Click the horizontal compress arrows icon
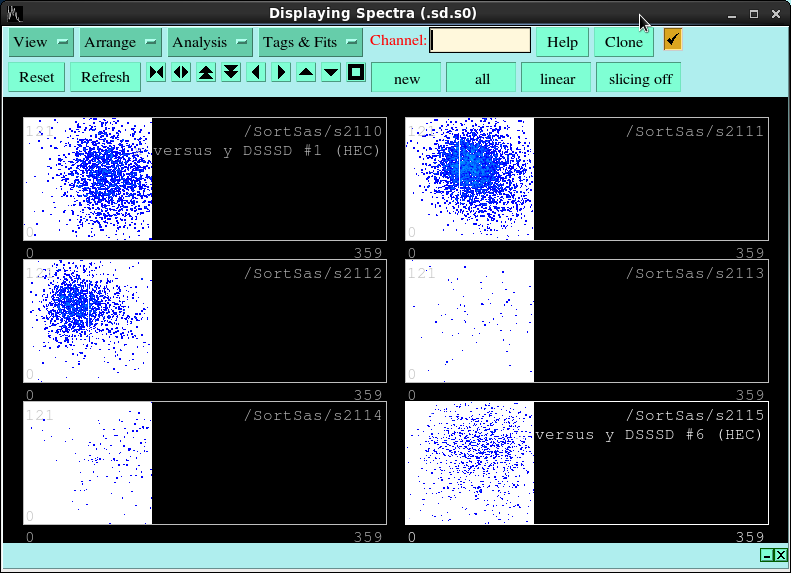The width and height of the screenshot is (791, 573). pos(156,73)
